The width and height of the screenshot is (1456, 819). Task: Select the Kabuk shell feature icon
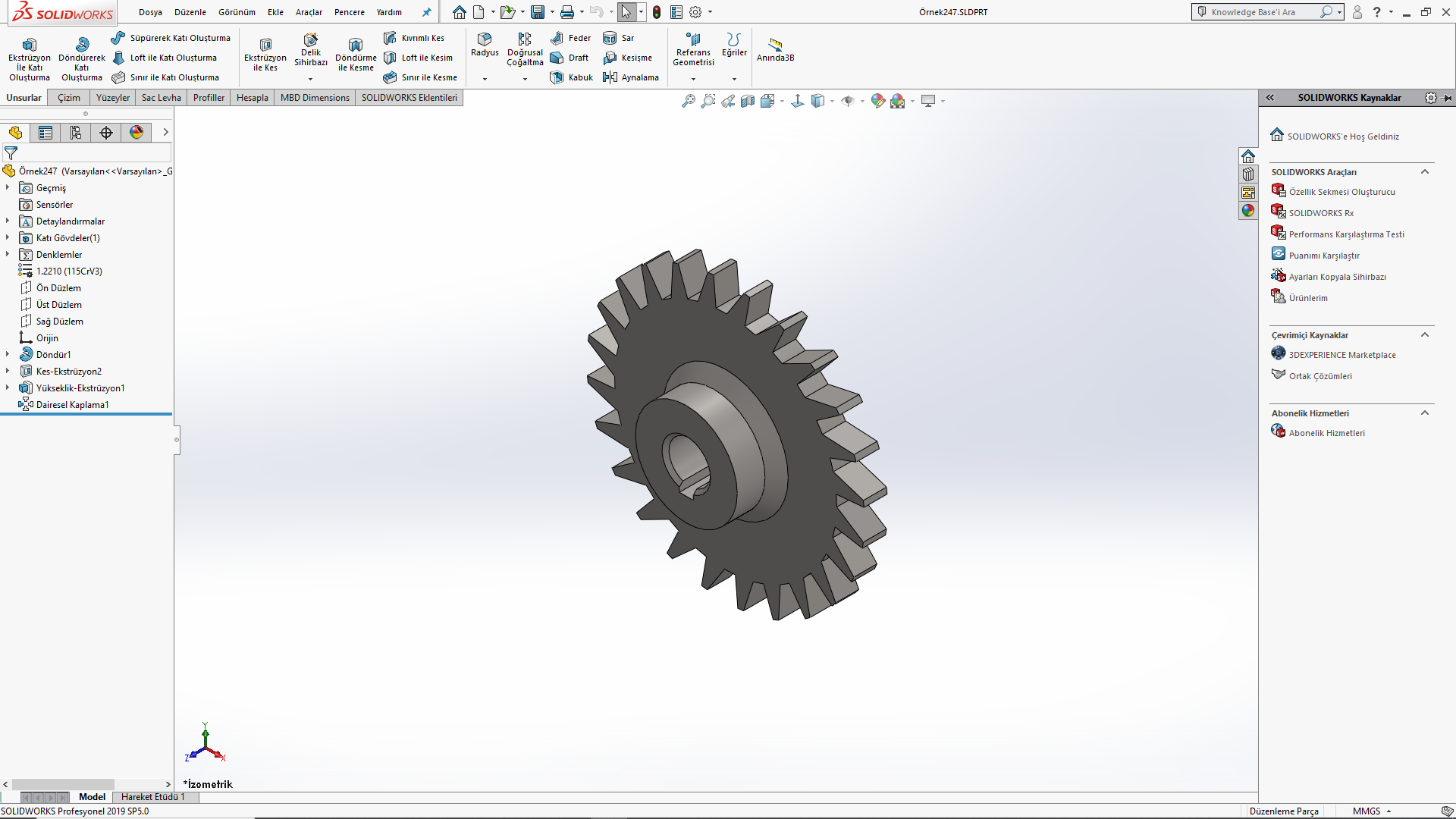557,77
